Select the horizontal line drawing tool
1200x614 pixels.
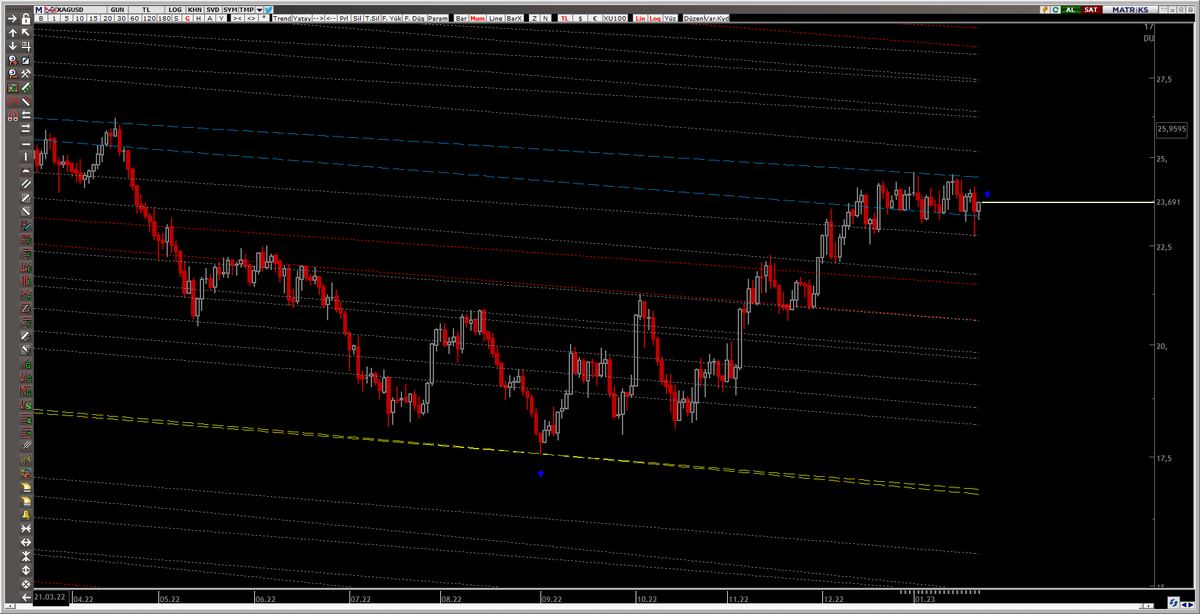pos(26,144)
